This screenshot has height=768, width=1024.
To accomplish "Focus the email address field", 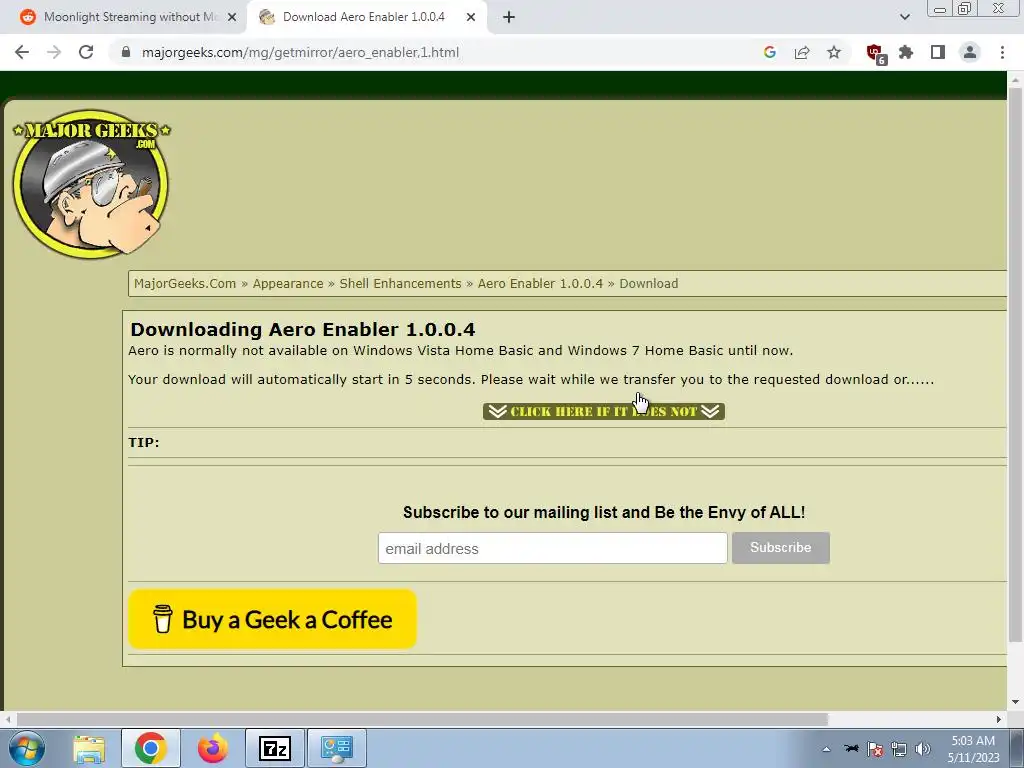I will click(x=552, y=548).
